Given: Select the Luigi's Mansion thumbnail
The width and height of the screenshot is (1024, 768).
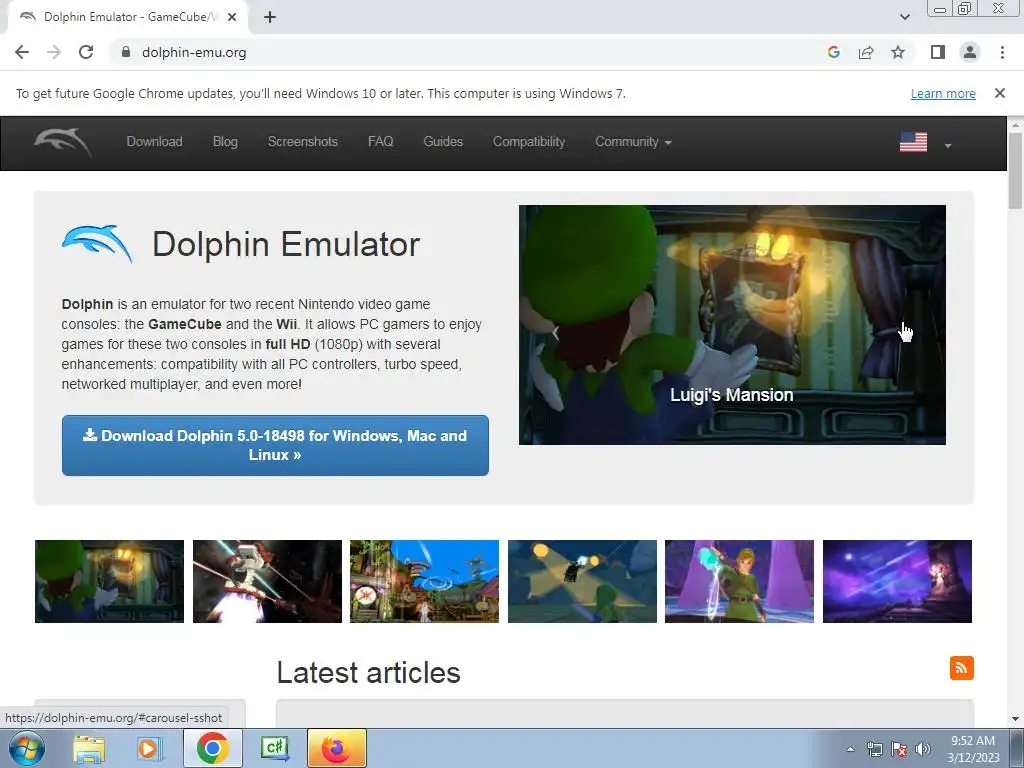Looking at the screenshot, I should click(109, 581).
